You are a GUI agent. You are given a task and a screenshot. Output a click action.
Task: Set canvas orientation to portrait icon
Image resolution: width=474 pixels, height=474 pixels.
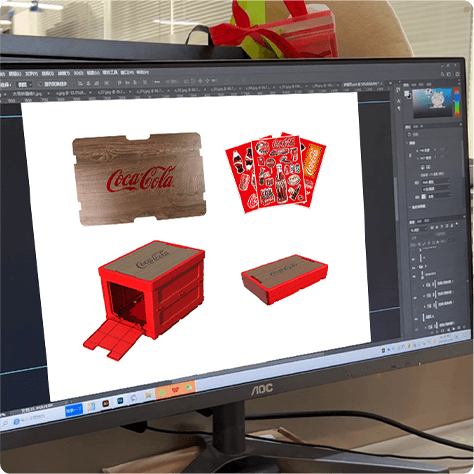coord(422,167)
